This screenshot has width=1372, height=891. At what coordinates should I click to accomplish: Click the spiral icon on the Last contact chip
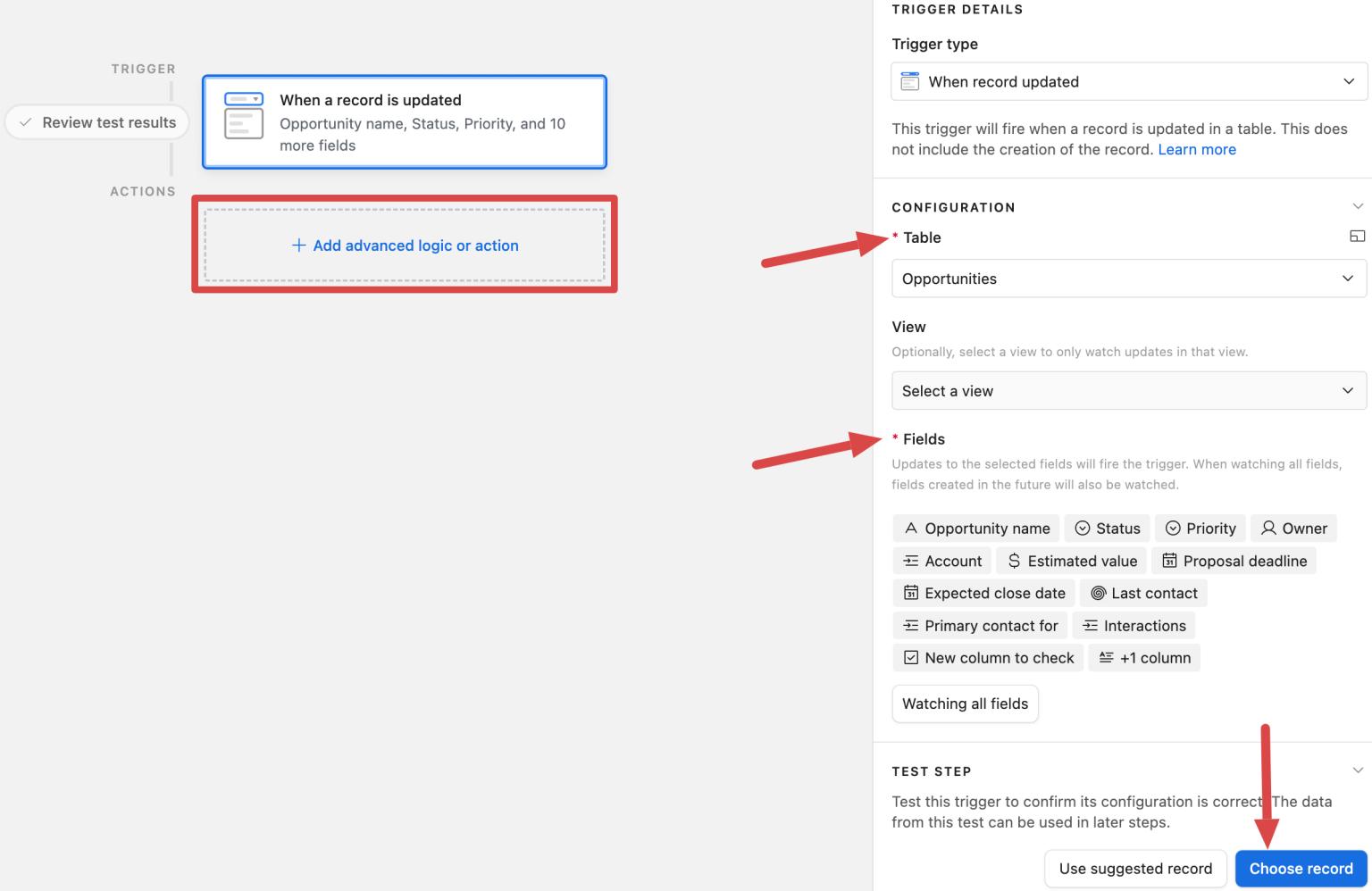point(1098,593)
